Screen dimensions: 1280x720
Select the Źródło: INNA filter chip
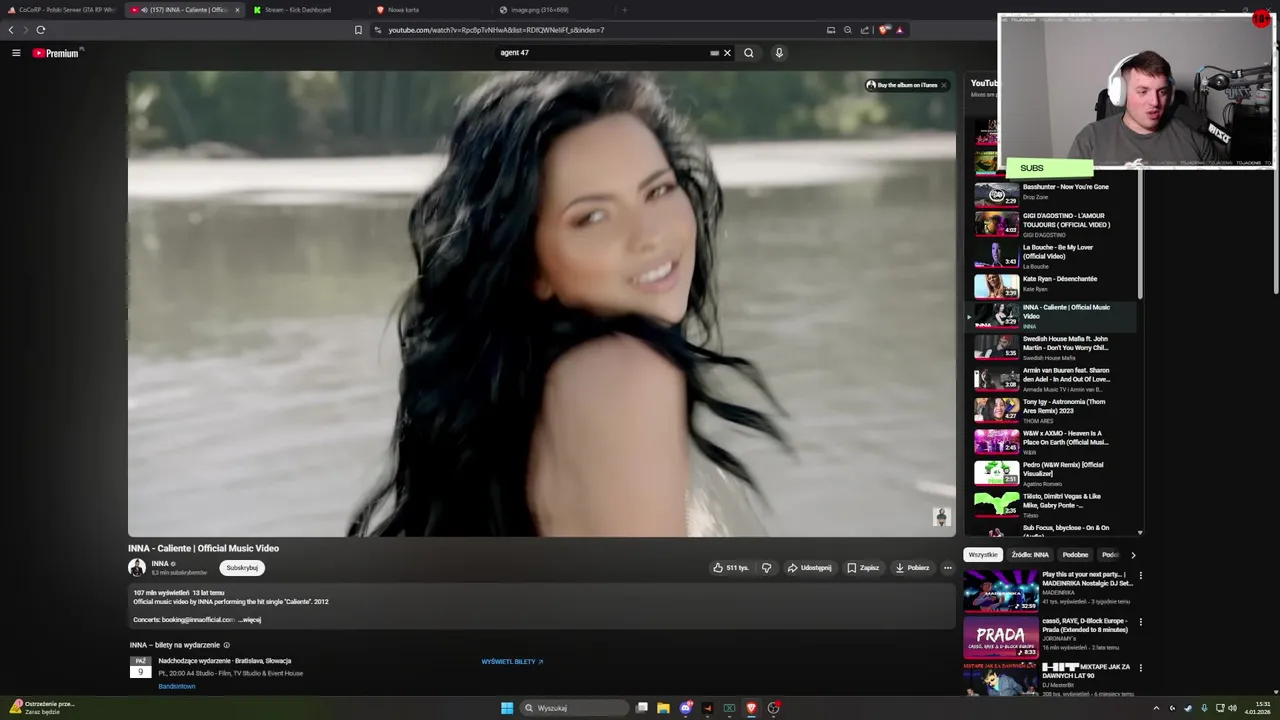coord(1030,555)
